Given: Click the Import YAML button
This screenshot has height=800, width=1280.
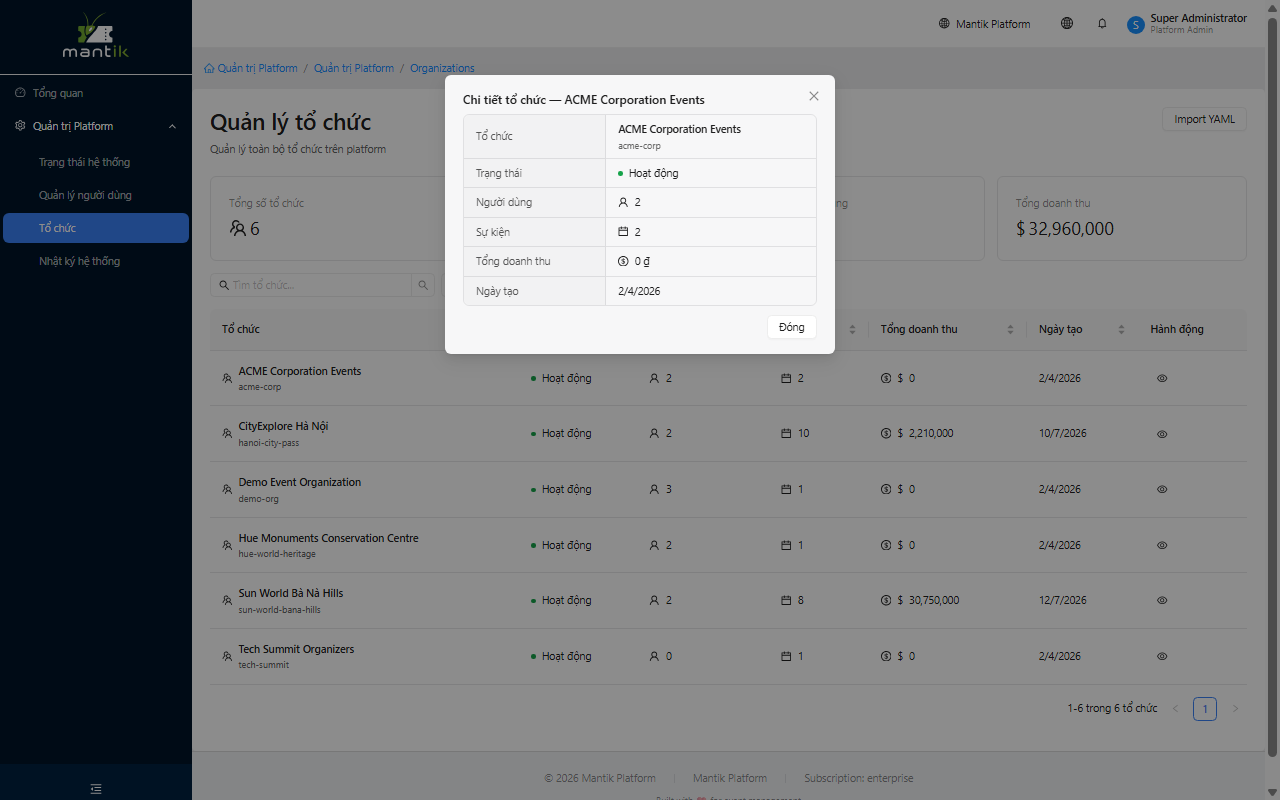Looking at the screenshot, I should pyautogui.click(x=1204, y=119).
